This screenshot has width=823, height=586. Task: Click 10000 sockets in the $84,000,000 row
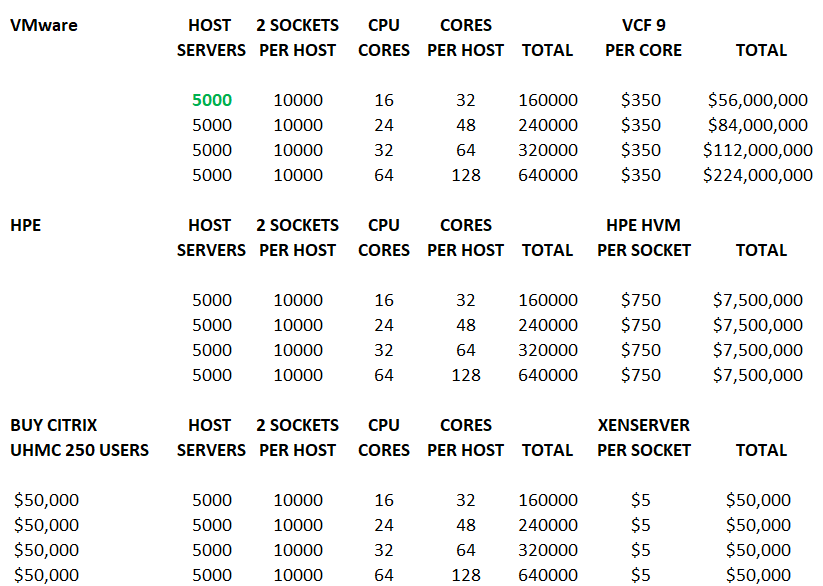pyautogui.click(x=298, y=125)
